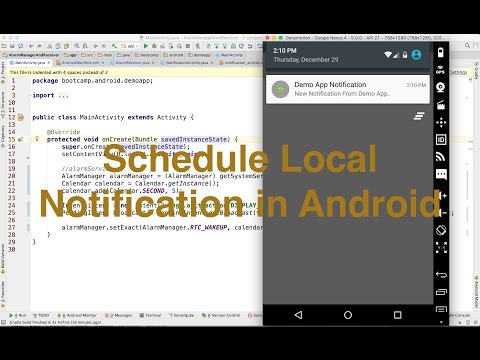Switch to AlarmReceiver.java editor tab
The width and height of the screenshot is (480, 360).
[132, 63]
